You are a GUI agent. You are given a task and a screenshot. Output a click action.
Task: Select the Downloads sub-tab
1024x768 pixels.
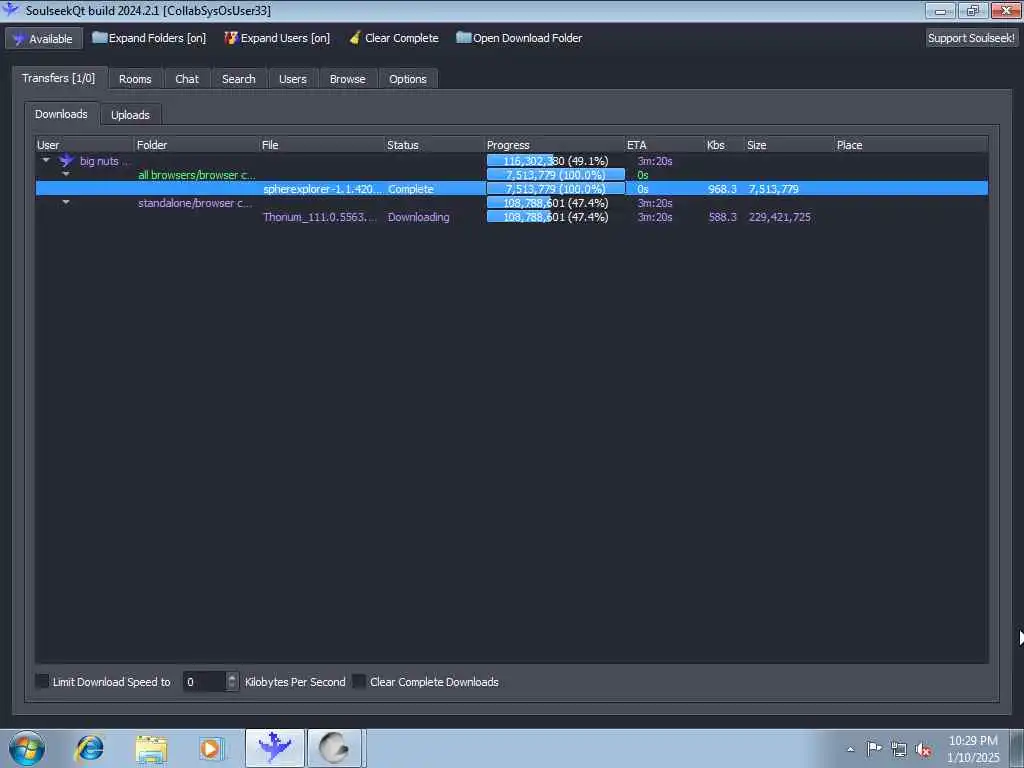click(61, 114)
